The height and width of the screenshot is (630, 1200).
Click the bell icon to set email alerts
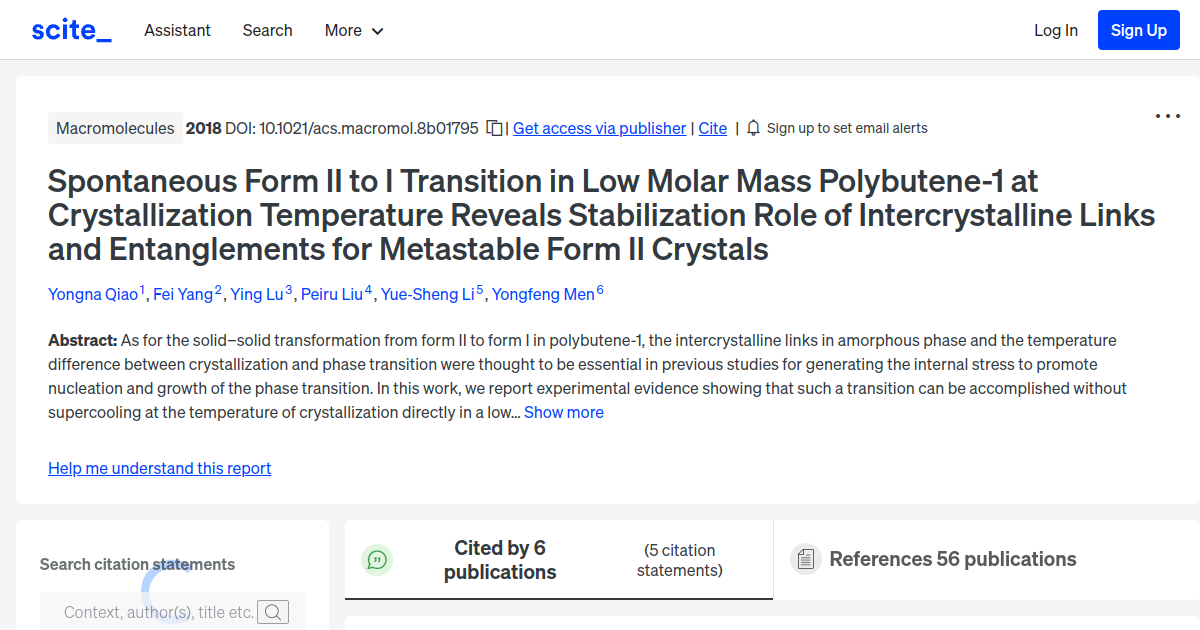[753, 128]
